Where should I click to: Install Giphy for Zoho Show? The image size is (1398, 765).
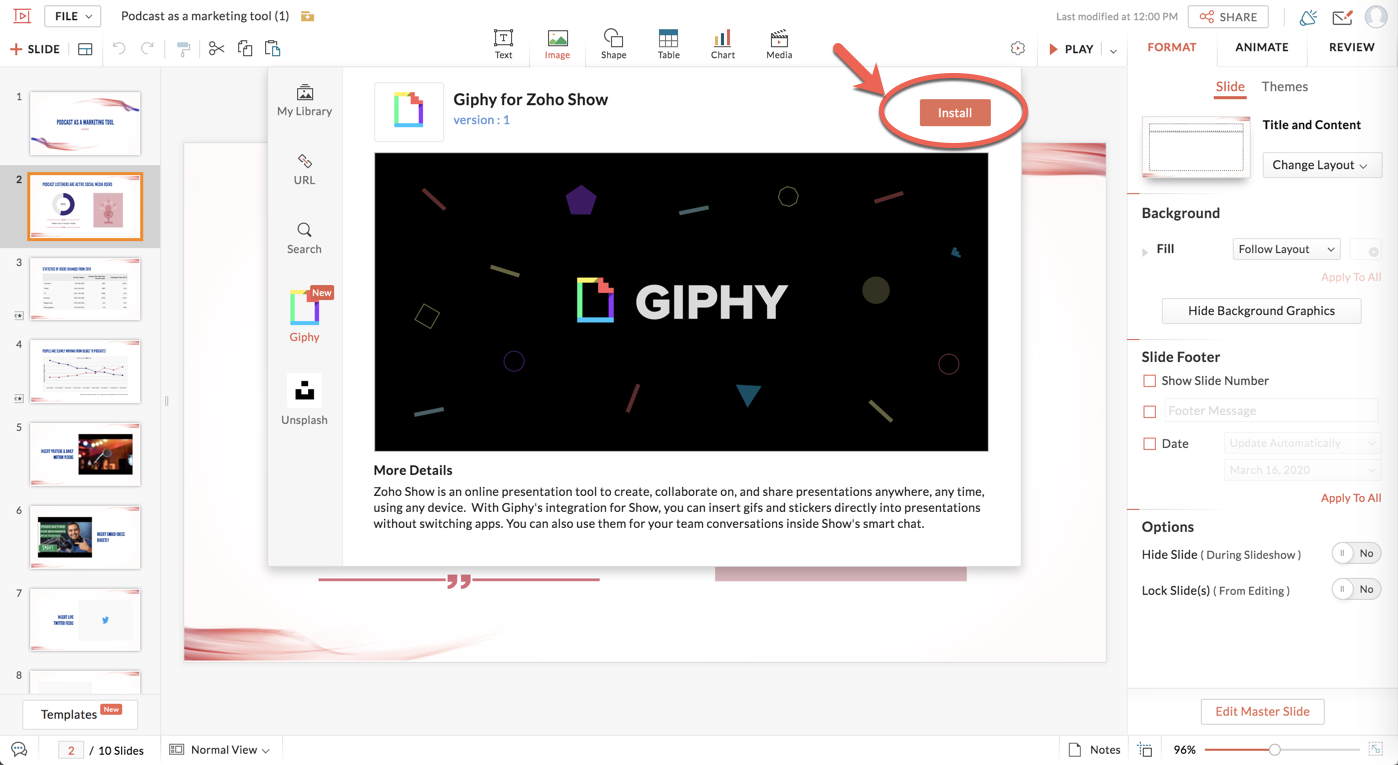[955, 113]
